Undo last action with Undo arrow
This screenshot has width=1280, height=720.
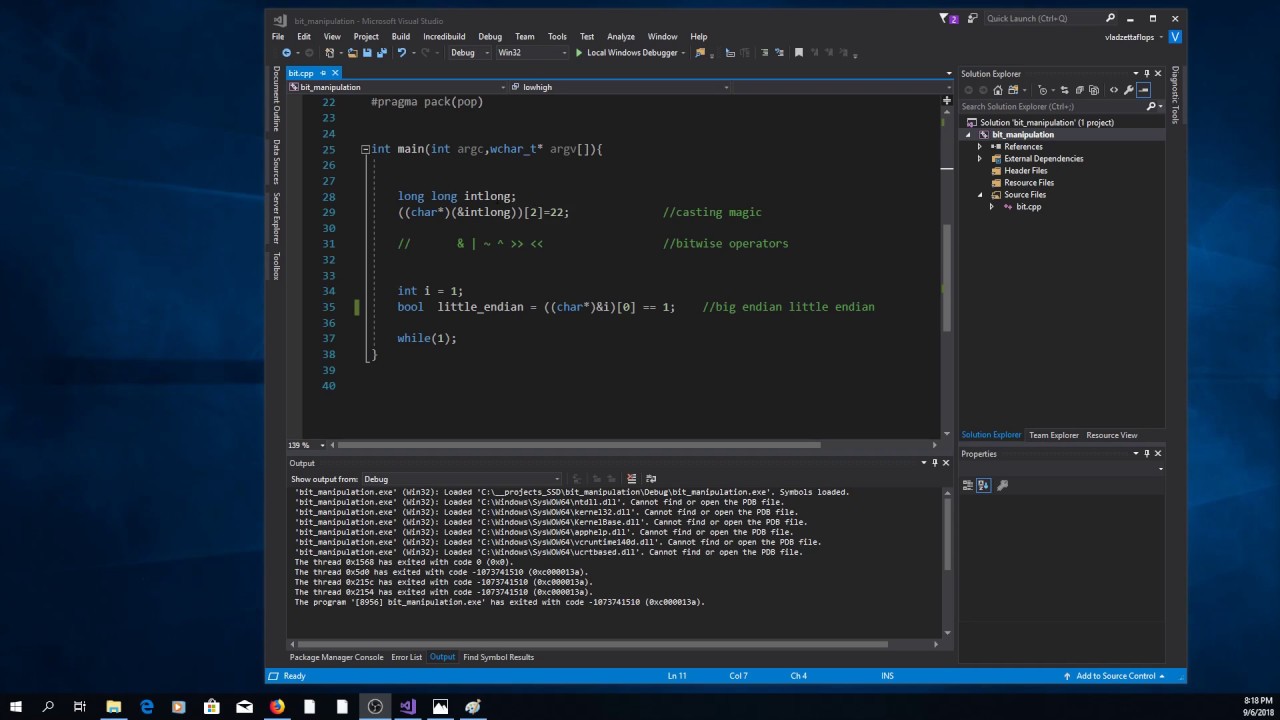(x=401, y=52)
